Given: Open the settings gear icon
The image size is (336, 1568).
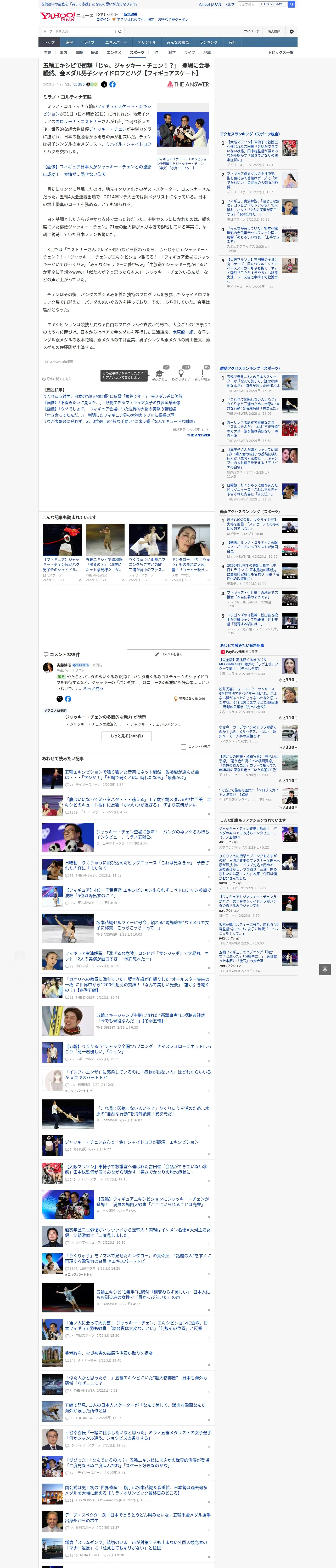Looking at the screenshot, I should [x=292, y=32].
